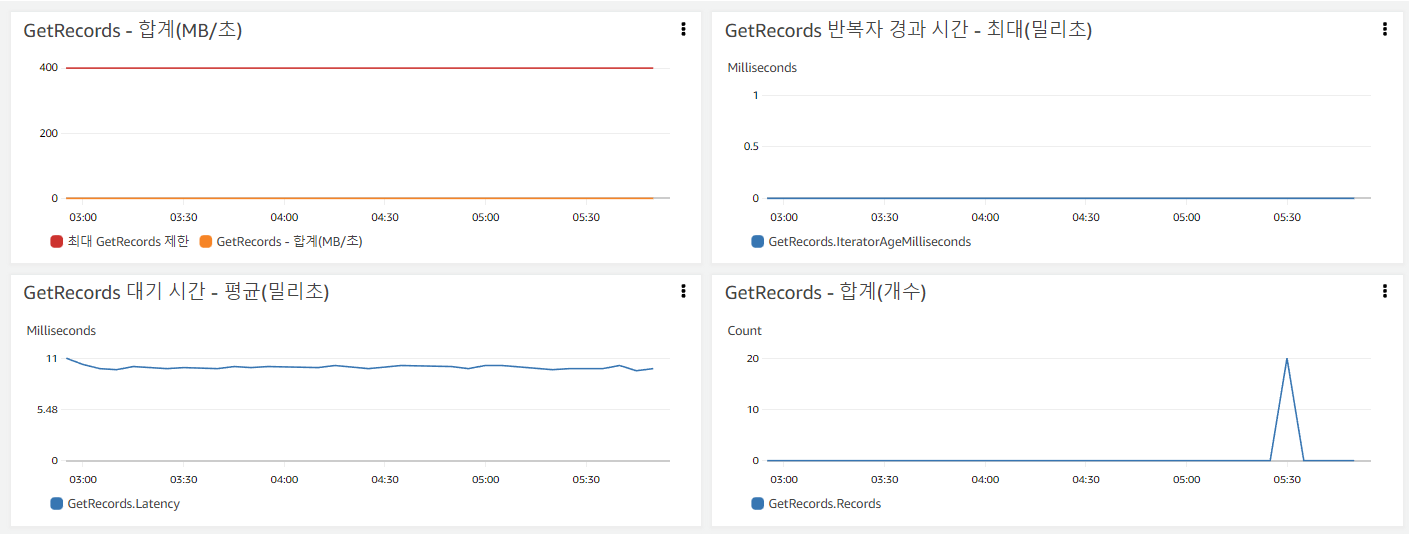Screen dimensions: 1409x534
Task: Click the blue GetRecords.Records legend swatch
Action: pyautogui.click(x=758, y=503)
